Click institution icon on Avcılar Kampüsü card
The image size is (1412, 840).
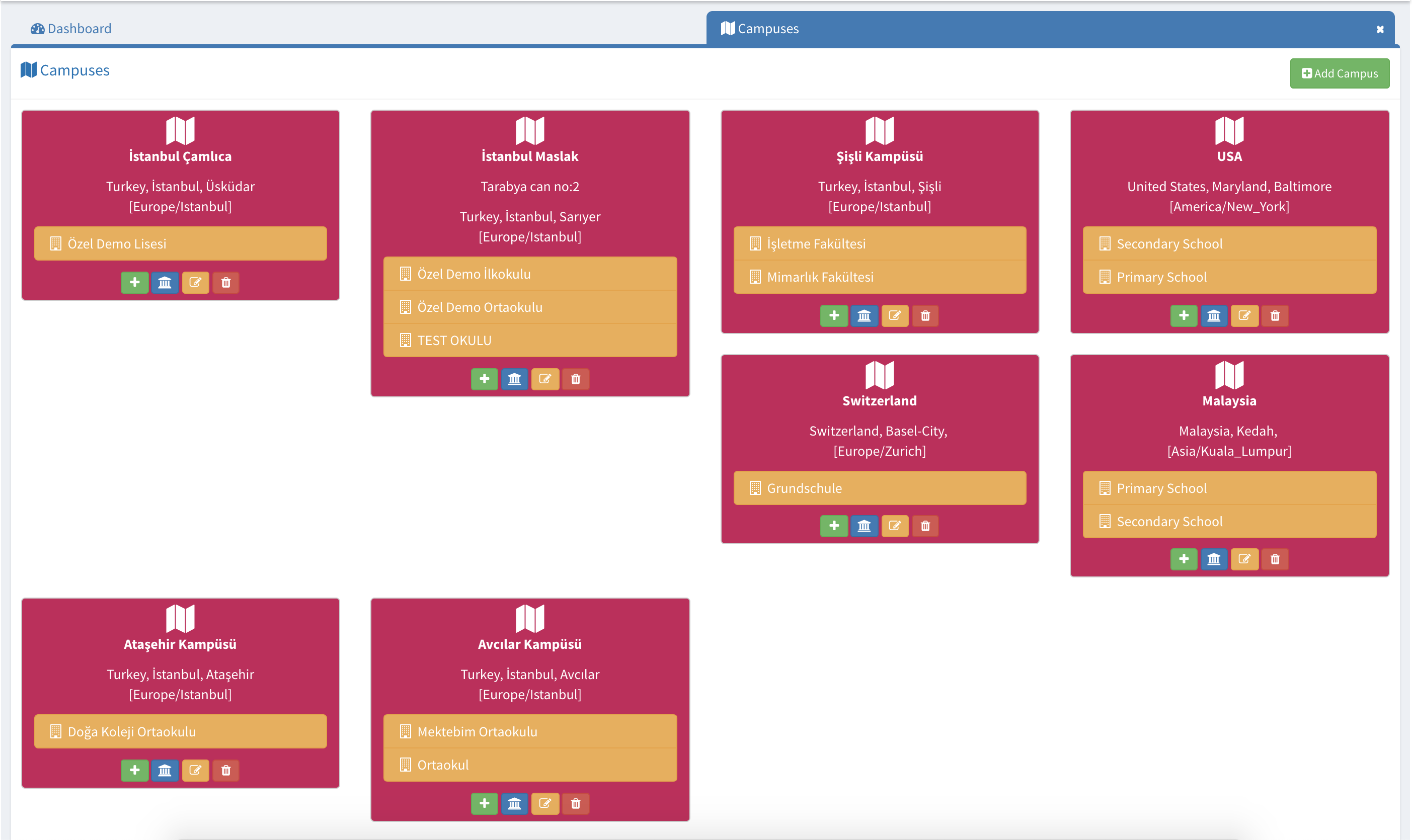(x=514, y=803)
